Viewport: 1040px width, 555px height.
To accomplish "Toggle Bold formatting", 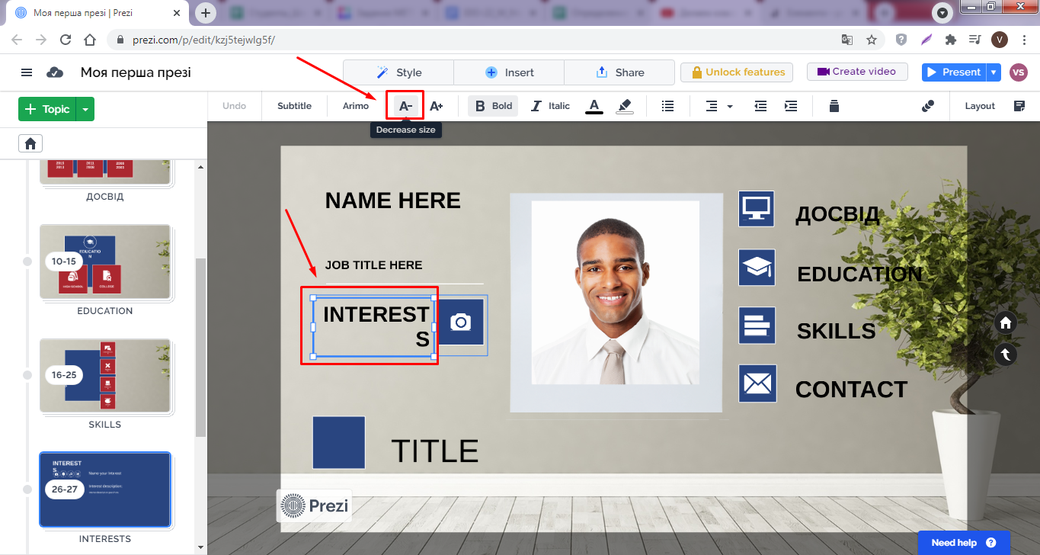I will 493,105.
